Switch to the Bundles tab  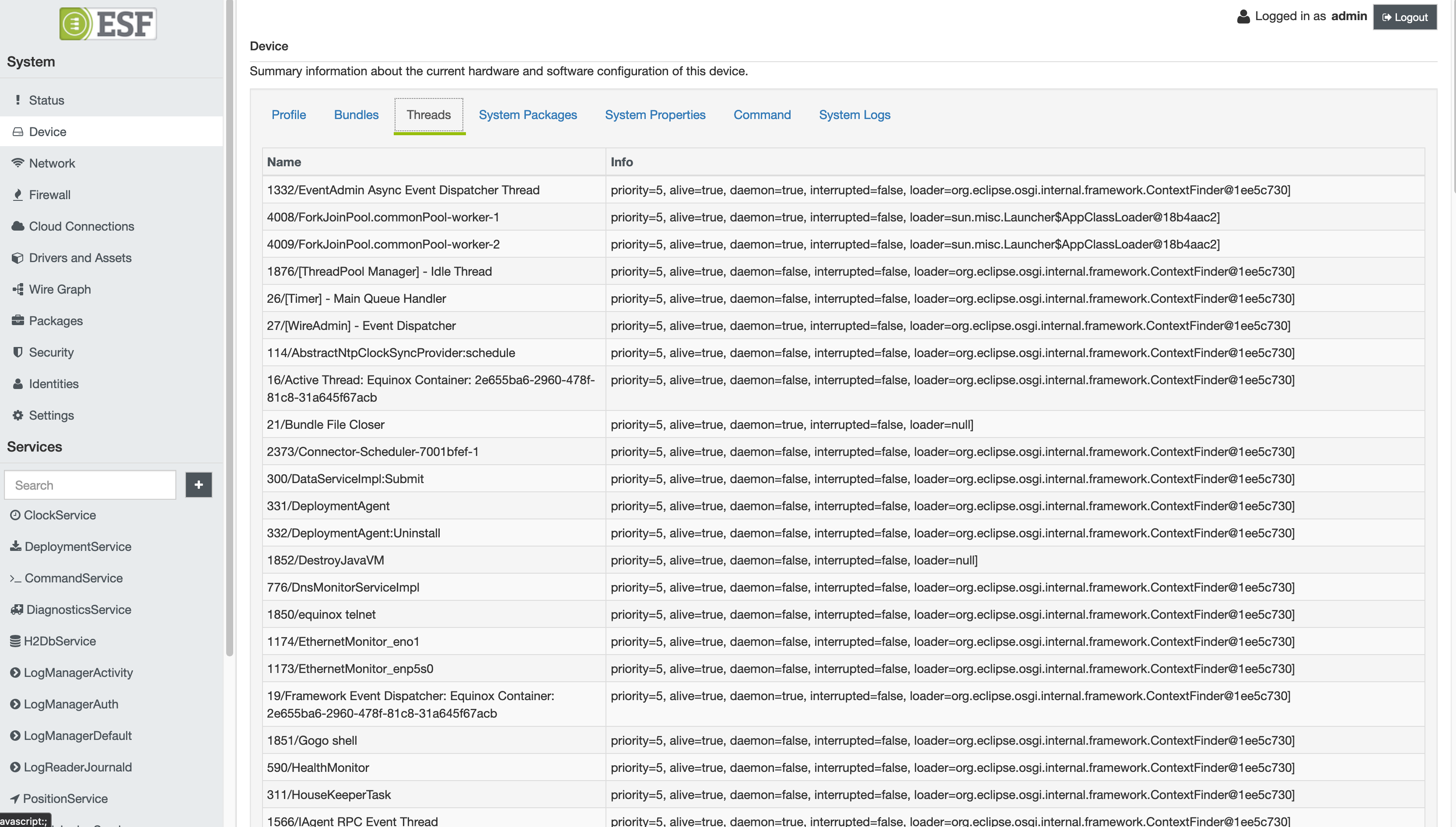pos(356,115)
